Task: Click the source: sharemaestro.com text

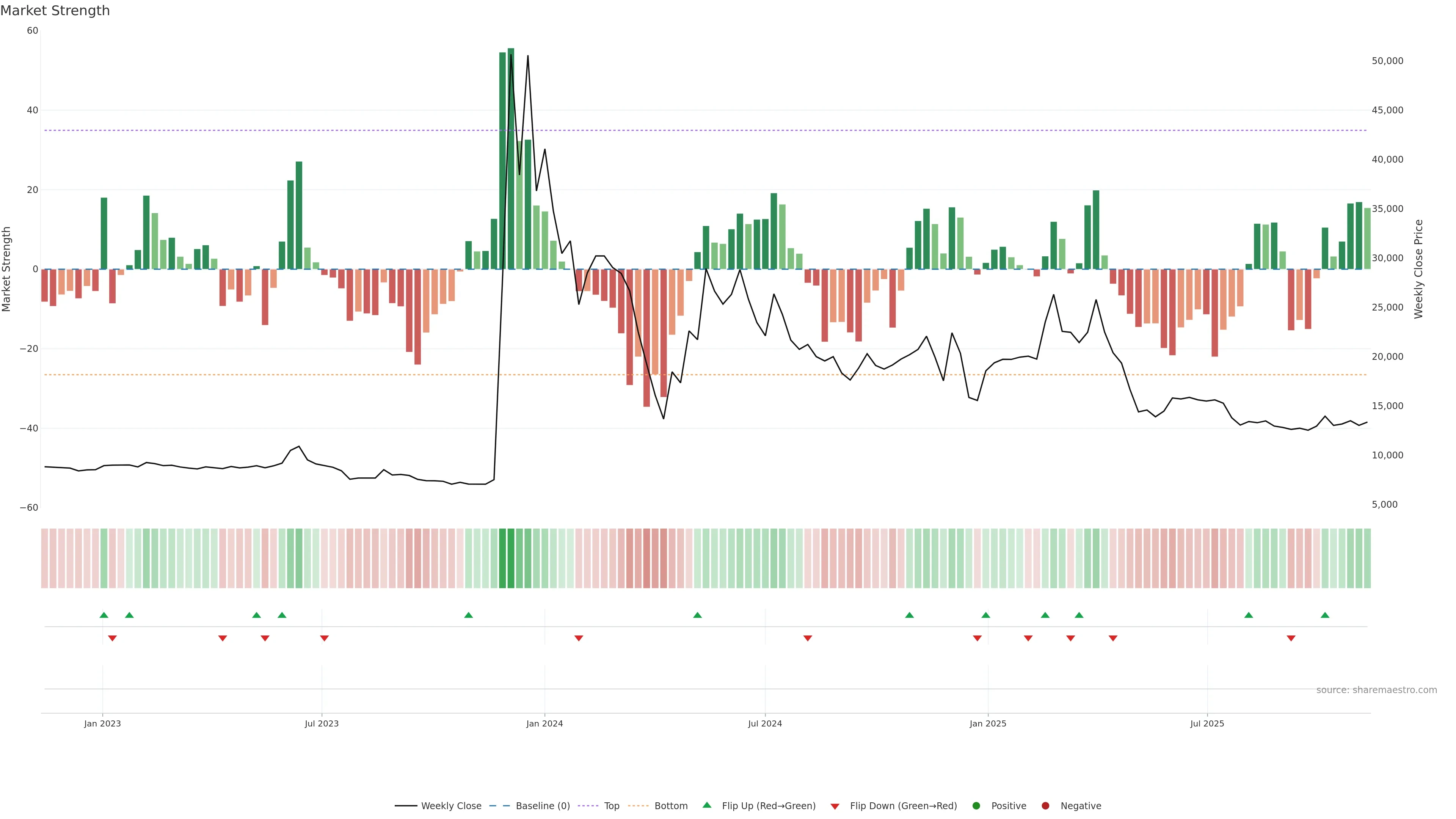Action: [1376, 690]
